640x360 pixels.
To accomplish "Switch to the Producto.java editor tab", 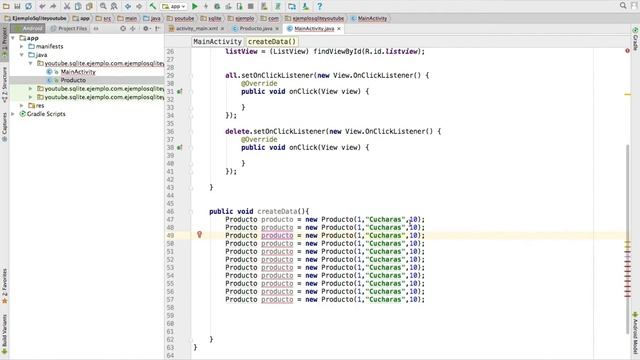I will point(256,29).
